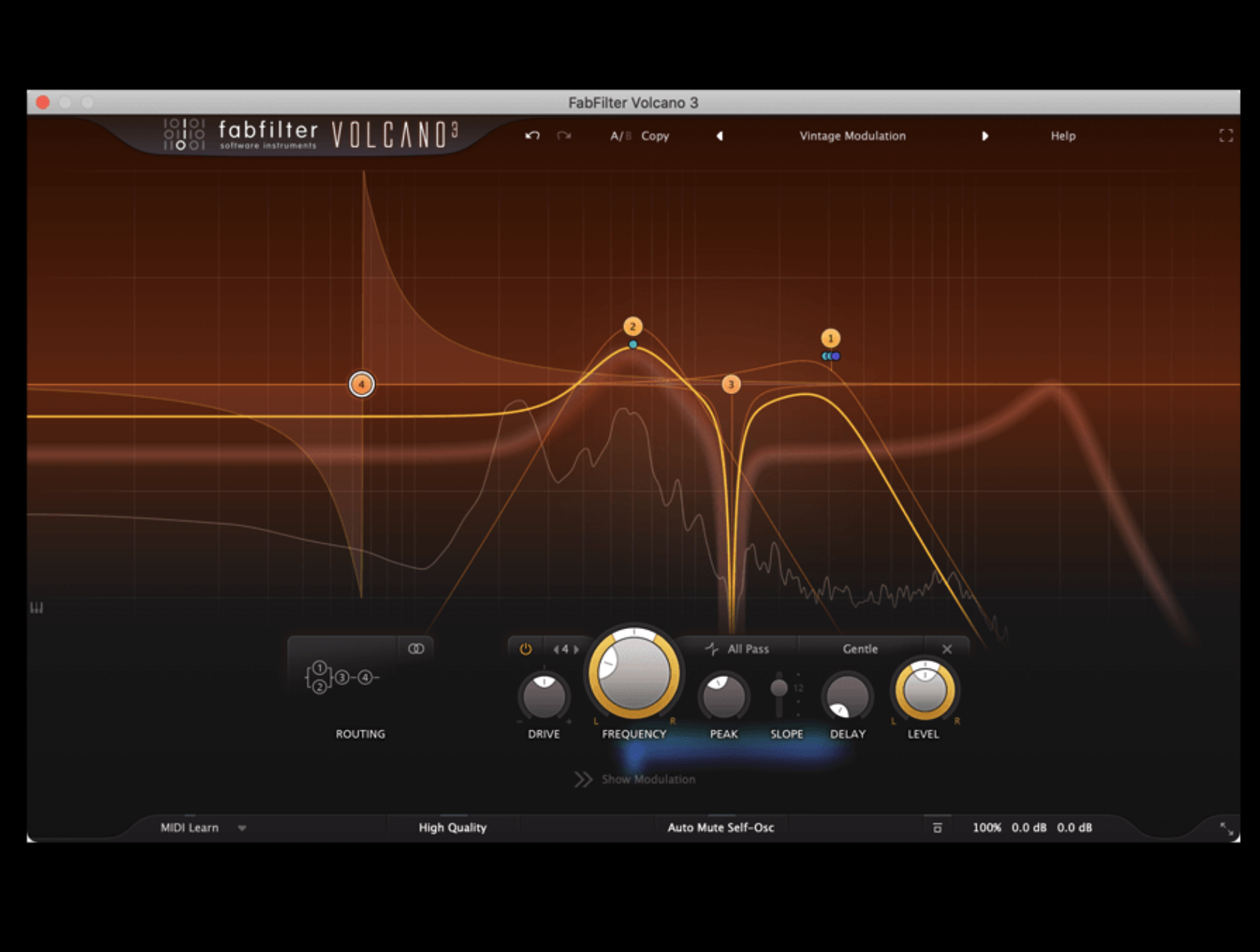Toggle Auto Mute Self-Osc option
1260x952 pixels.
[x=721, y=828]
